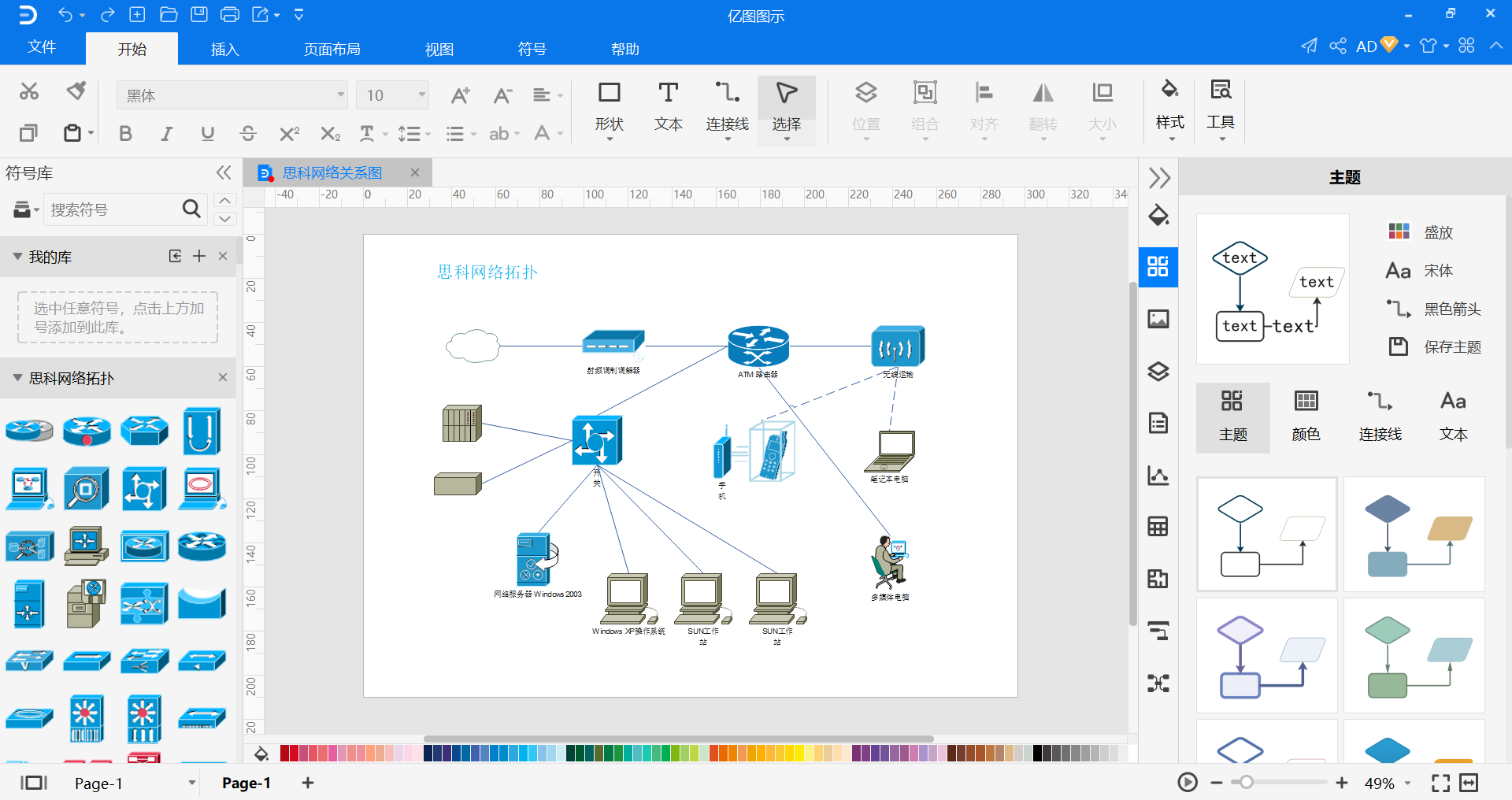Expand the font size dropdown

pyautogui.click(x=422, y=95)
